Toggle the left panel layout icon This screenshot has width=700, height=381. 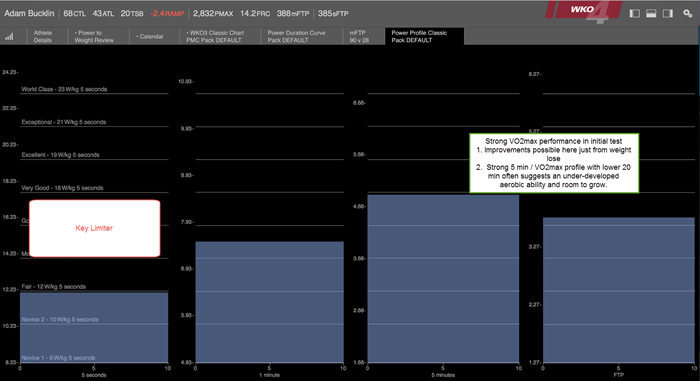(x=634, y=13)
